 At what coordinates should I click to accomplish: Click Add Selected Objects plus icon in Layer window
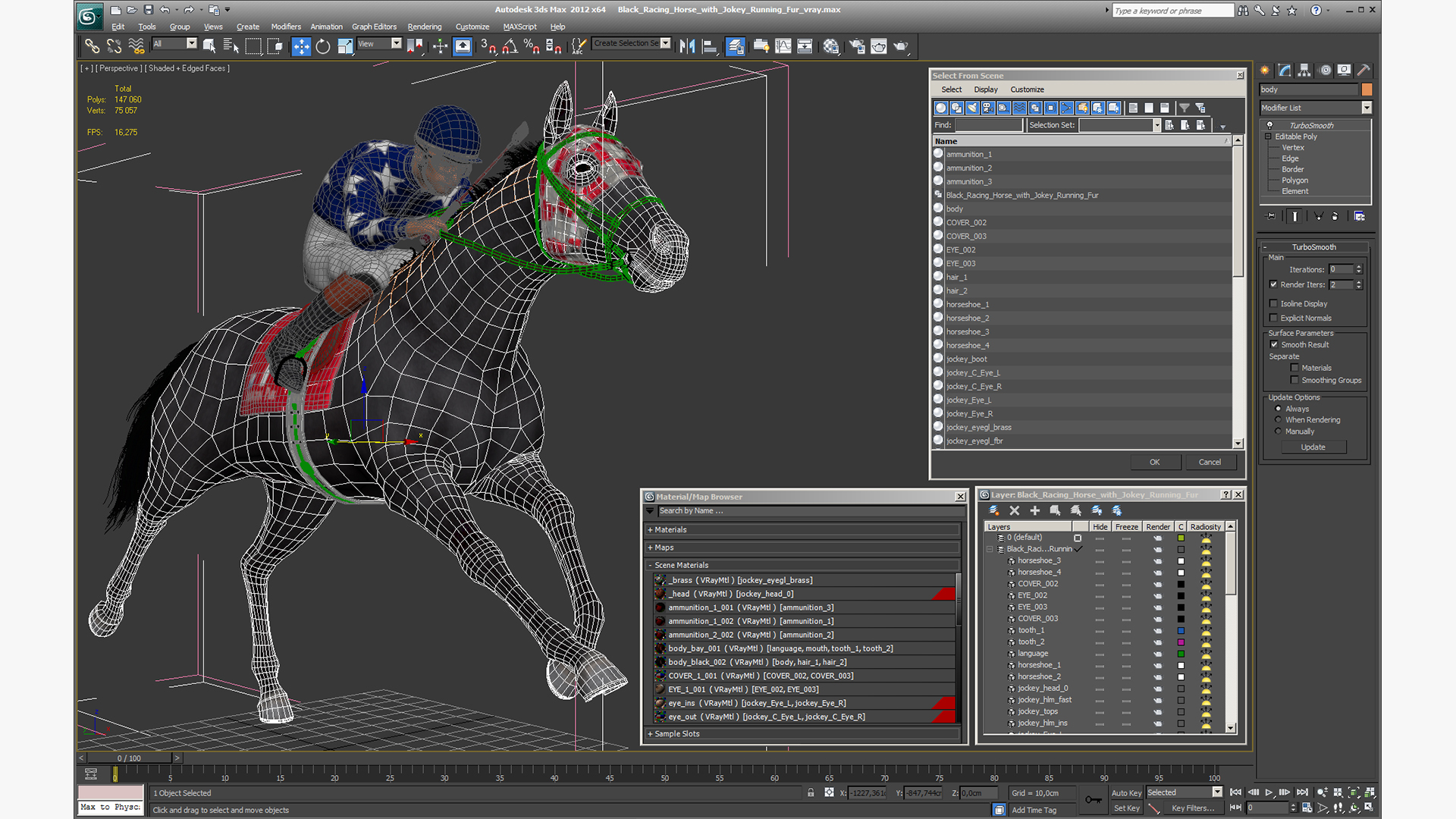(x=1034, y=510)
